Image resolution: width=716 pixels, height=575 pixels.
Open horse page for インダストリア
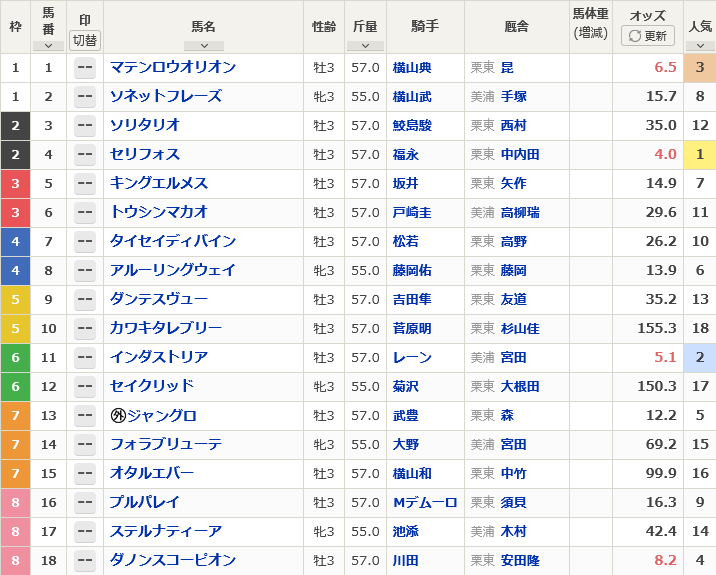159,357
